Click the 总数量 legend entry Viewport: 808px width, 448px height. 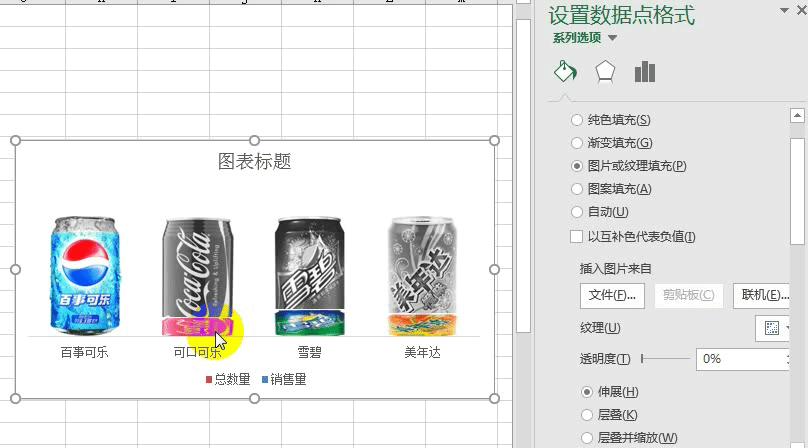pos(228,379)
